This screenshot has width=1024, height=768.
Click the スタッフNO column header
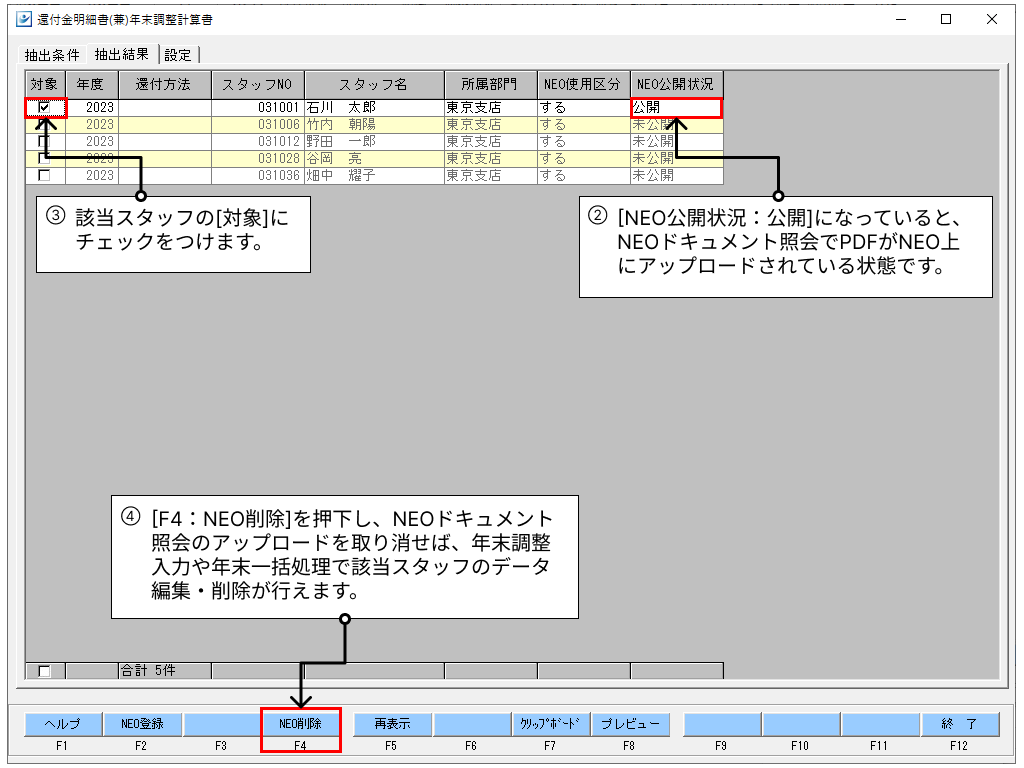(x=258, y=85)
